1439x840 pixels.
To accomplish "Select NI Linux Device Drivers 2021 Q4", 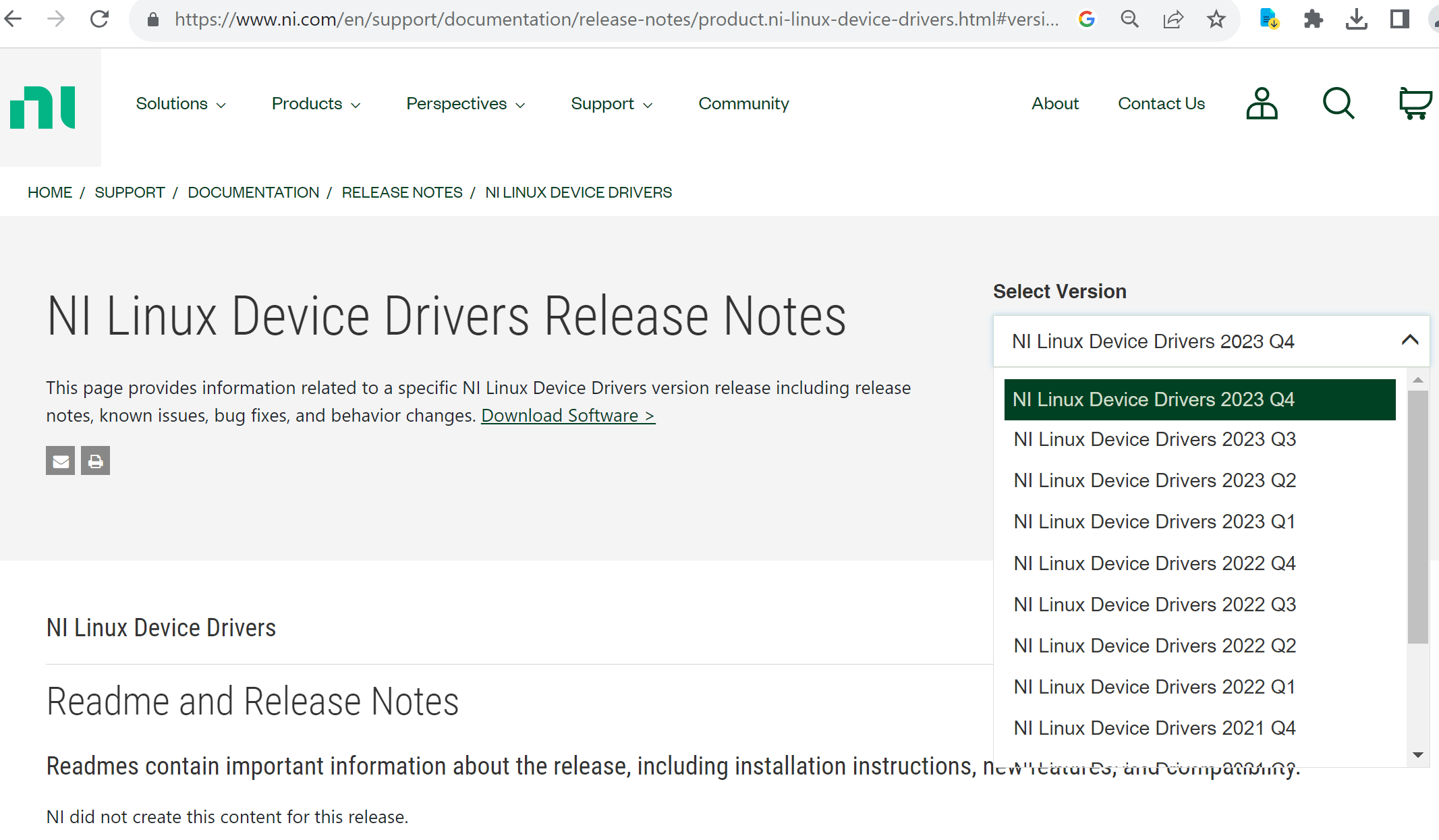I will [x=1200, y=728].
